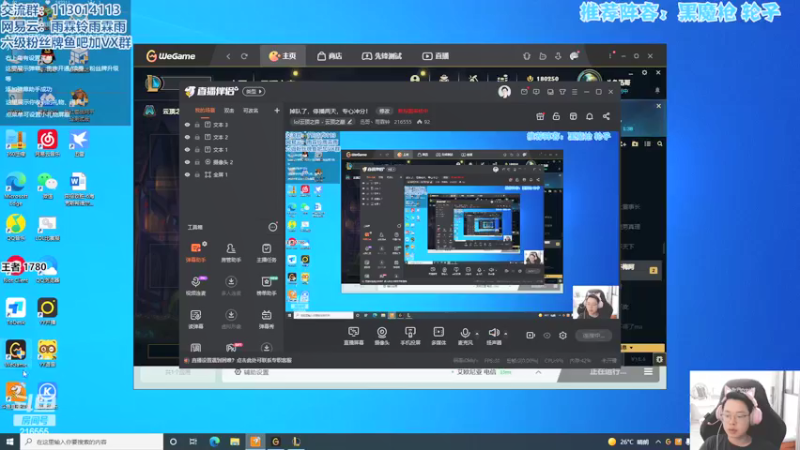Open the 直播伴侣 hamburger menu
Image resolution: width=800 pixels, height=450 pixels.
click(x=574, y=92)
